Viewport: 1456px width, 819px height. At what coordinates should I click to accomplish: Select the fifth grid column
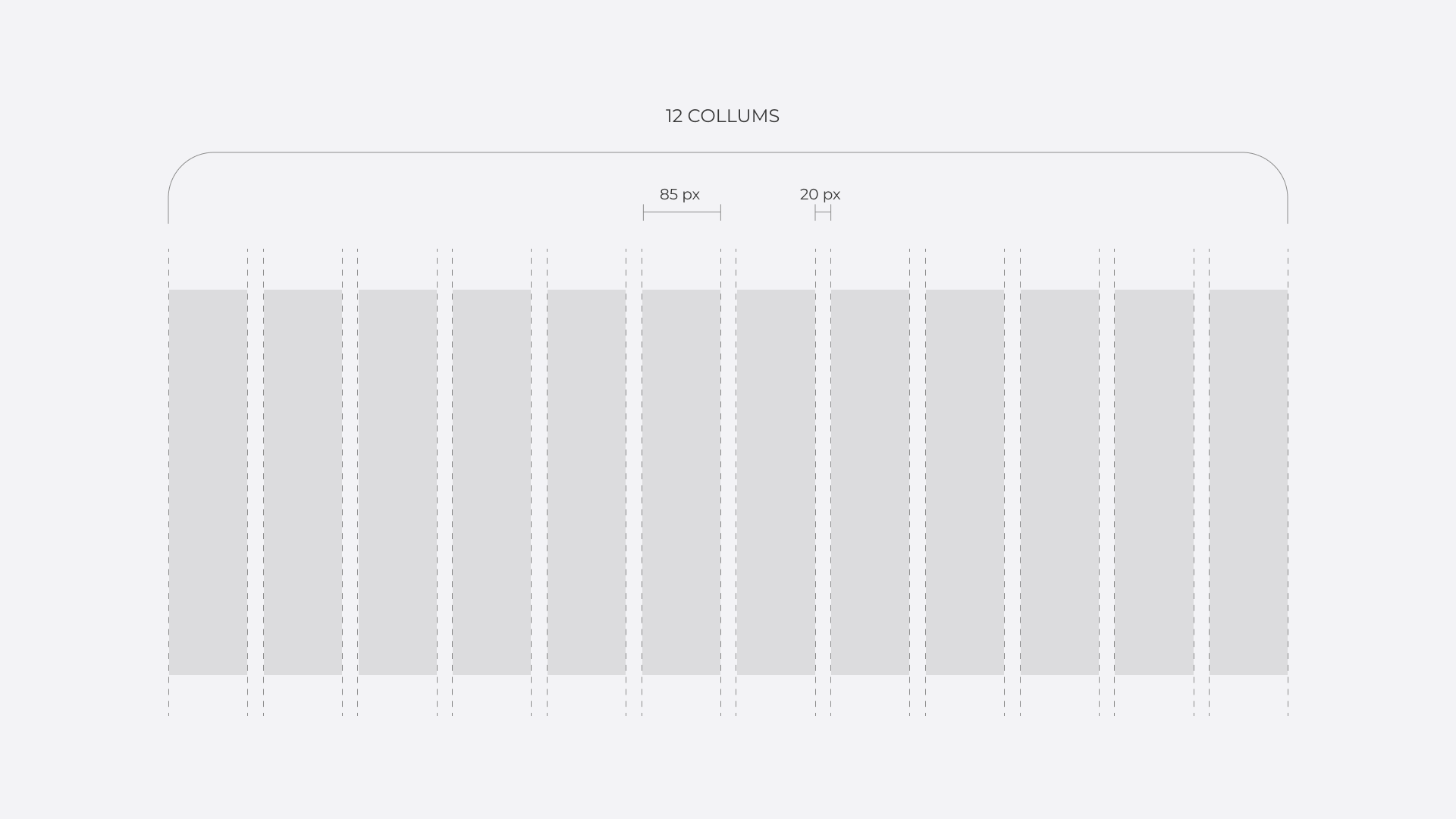coord(586,482)
